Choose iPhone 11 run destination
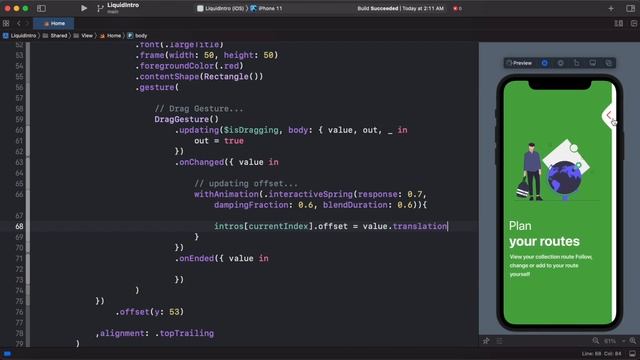640x360 pixels. (x=266, y=8)
